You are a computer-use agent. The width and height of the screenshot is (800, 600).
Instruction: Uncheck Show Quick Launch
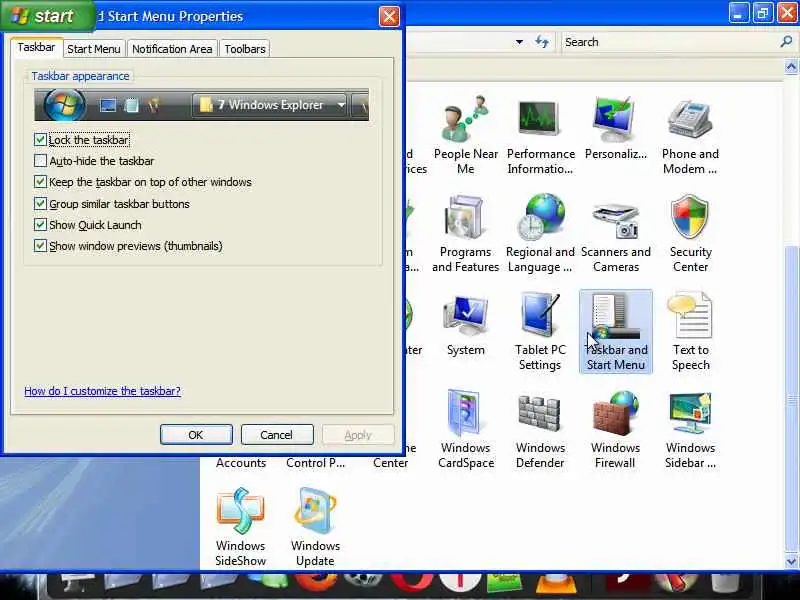[40, 224]
